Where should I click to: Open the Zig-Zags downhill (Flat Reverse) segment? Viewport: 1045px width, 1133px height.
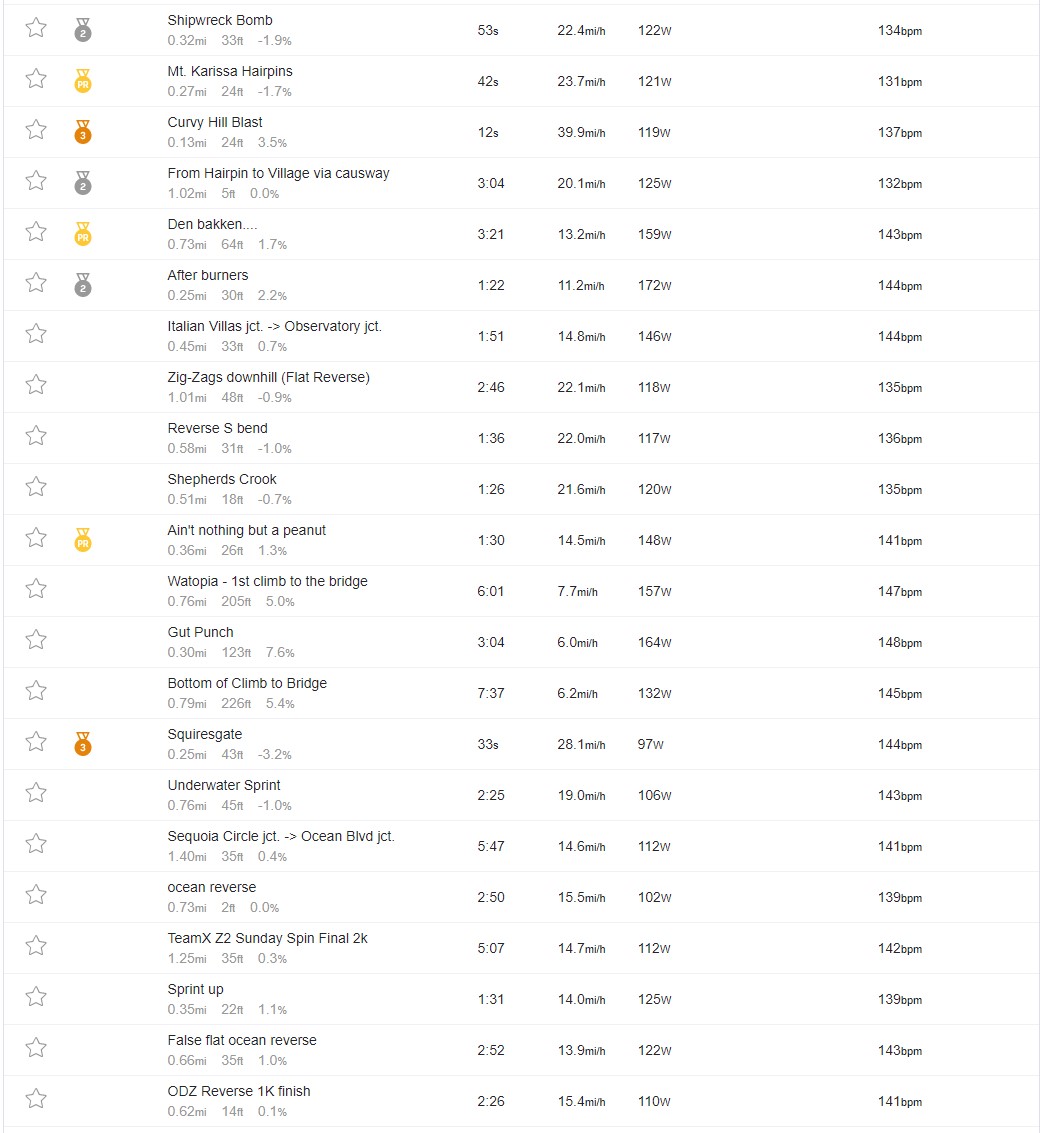[268, 377]
